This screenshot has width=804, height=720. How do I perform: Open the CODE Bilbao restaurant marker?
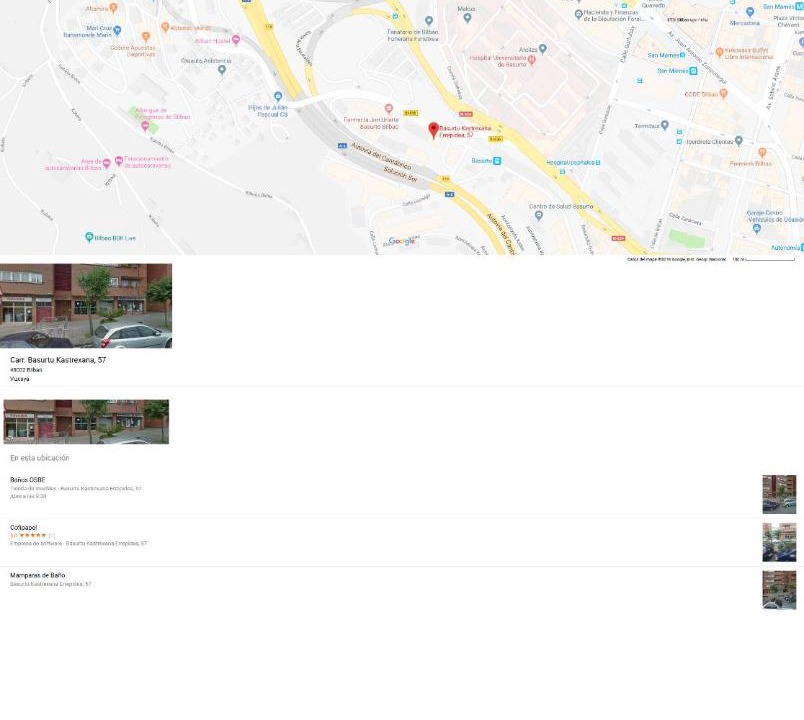coord(723,93)
